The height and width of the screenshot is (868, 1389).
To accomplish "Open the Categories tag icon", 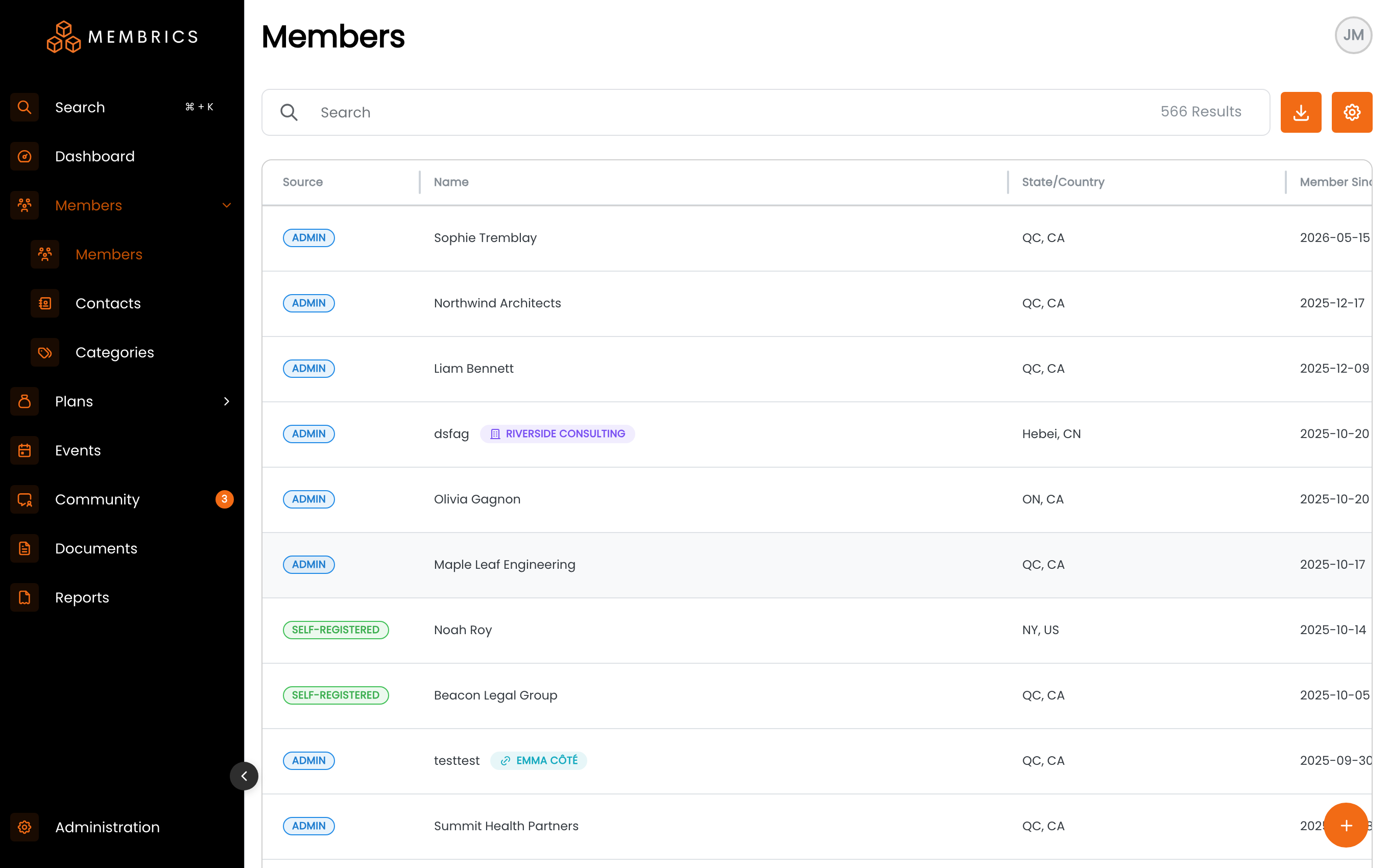I will pyautogui.click(x=45, y=352).
